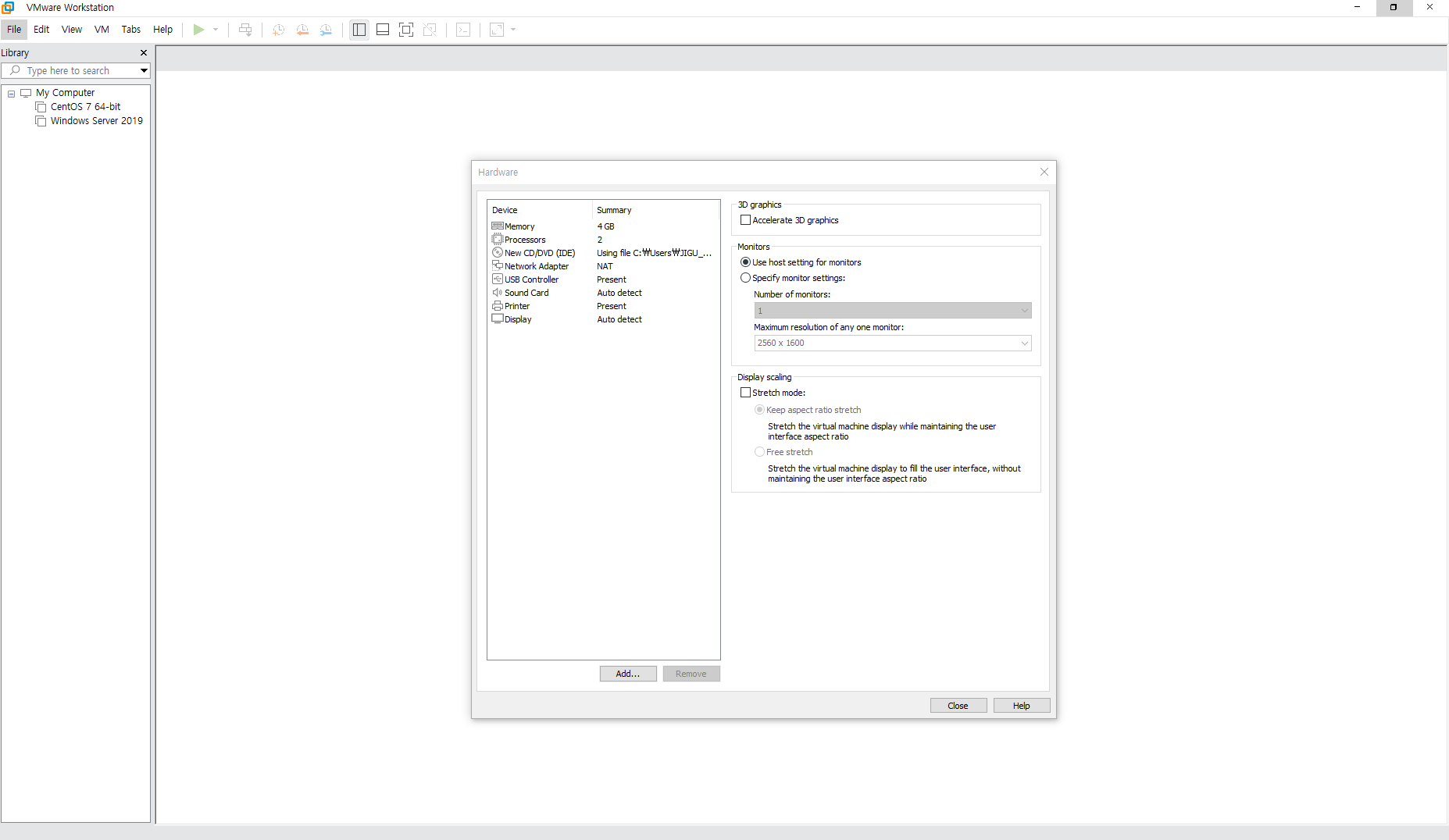Toggle the thumbnail bar view icon
The image size is (1449, 840).
pyautogui.click(x=383, y=30)
